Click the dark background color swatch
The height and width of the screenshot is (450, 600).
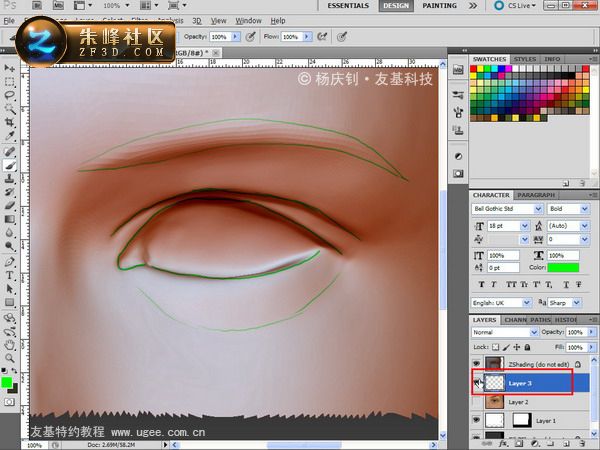pyautogui.click(x=14, y=389)
